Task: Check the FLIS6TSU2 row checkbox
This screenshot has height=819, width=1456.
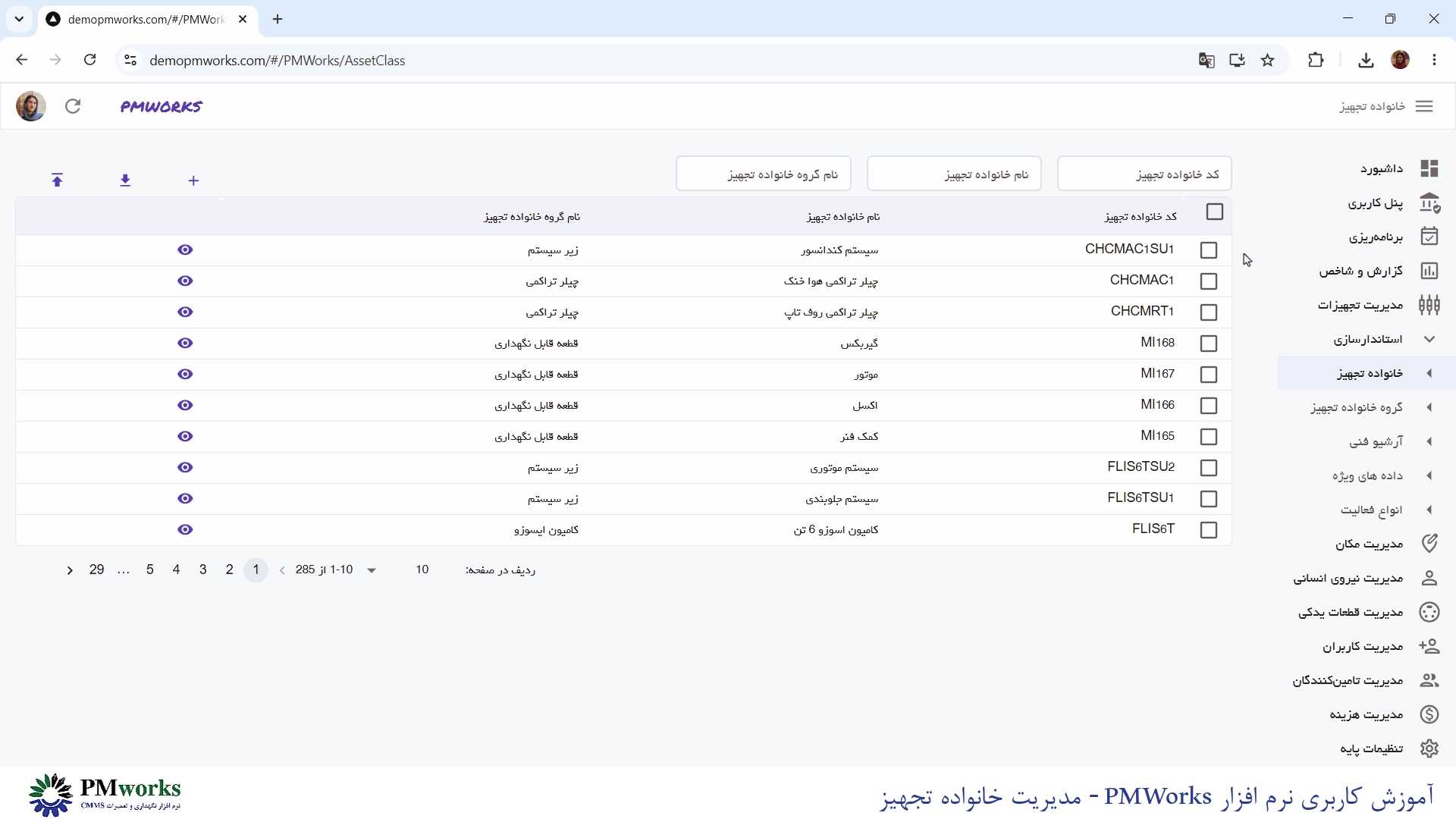Action: 1209,468
